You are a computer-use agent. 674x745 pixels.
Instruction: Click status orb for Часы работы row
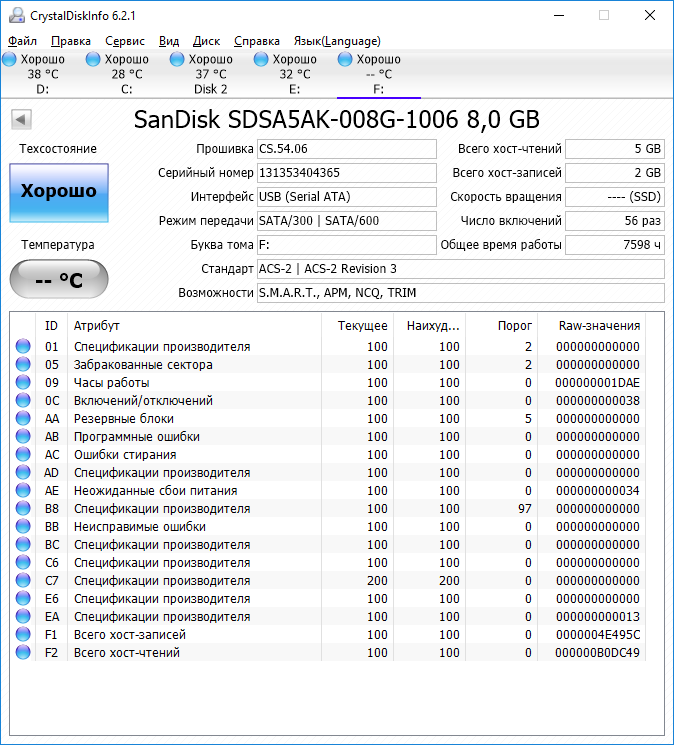[x=23, y=382]
